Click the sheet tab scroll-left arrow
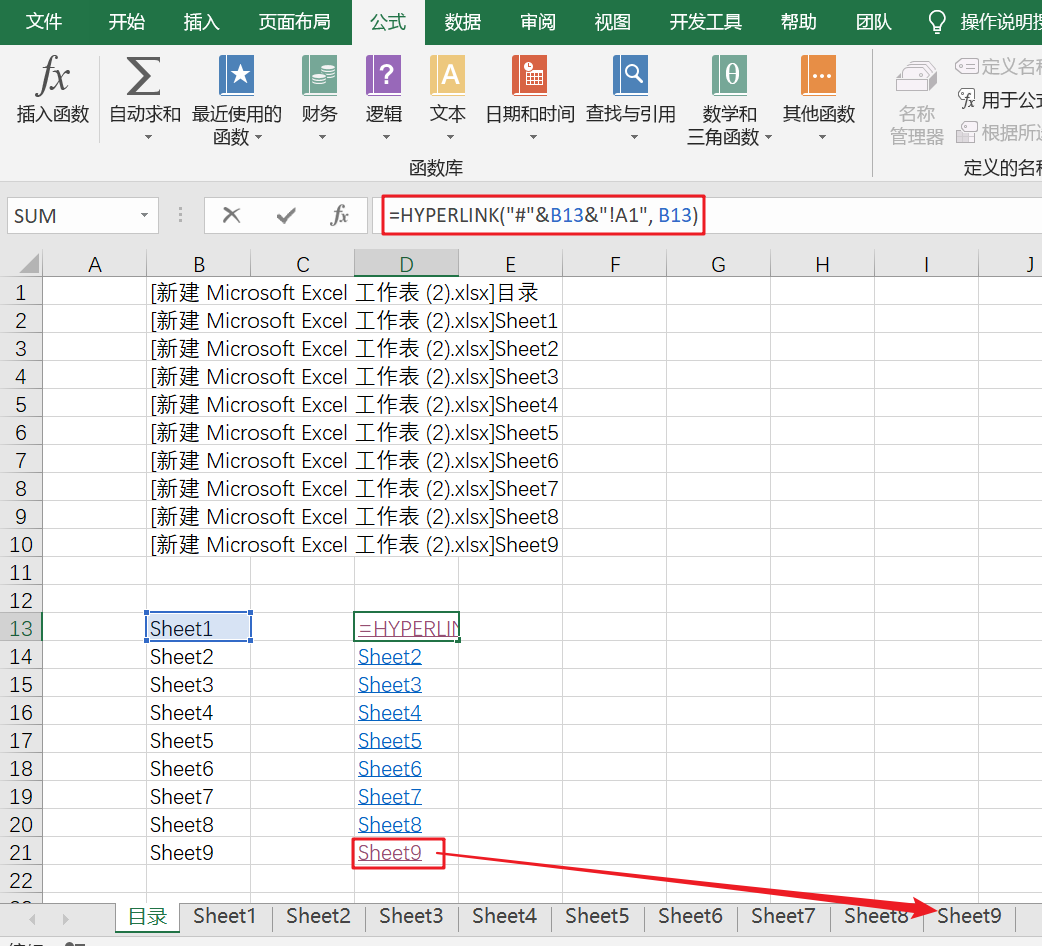Screen dimensions: 1042x946 coord(32,919)
